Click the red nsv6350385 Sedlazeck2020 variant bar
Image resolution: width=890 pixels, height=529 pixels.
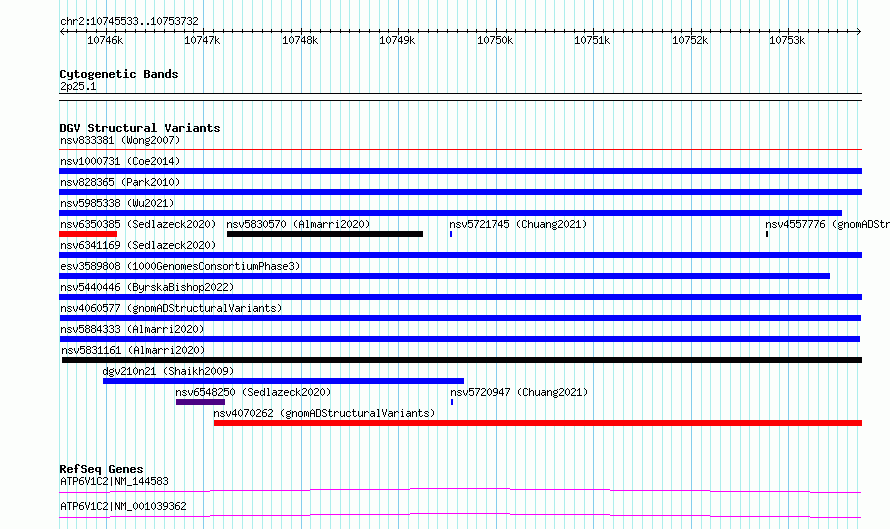tap(88, 234)
